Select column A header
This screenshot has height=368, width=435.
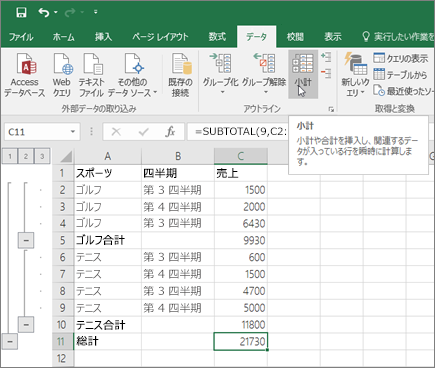coord(107,156)
